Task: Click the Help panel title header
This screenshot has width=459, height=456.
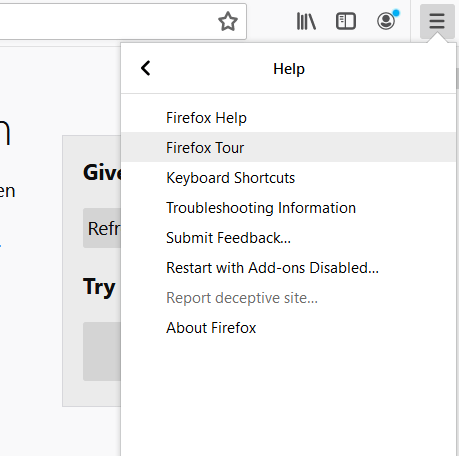Action: (289, 69)
